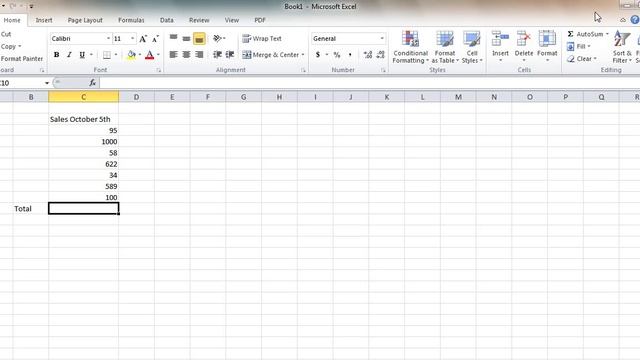Click AutoSum button
The image size is (640, 360).
585,34
